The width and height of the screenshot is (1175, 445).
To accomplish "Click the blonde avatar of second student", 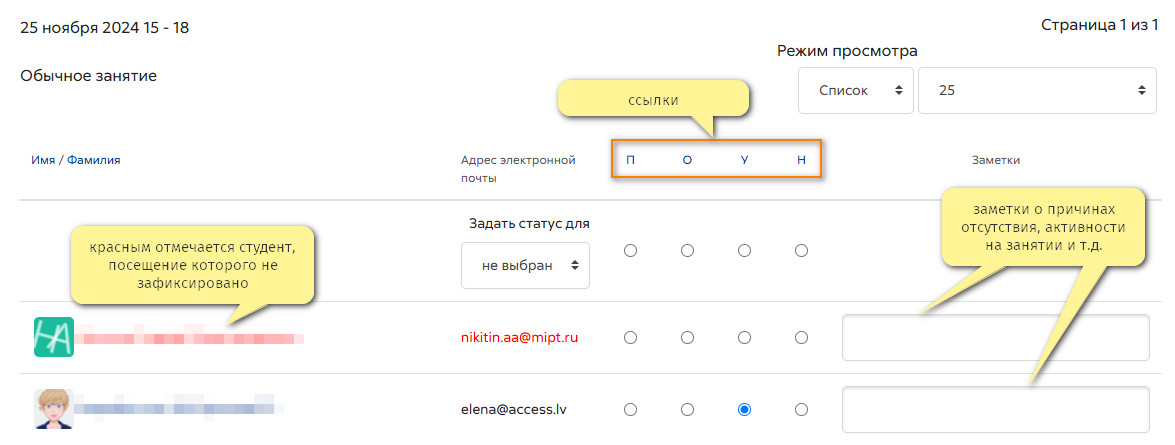I will tap(54, 409).
